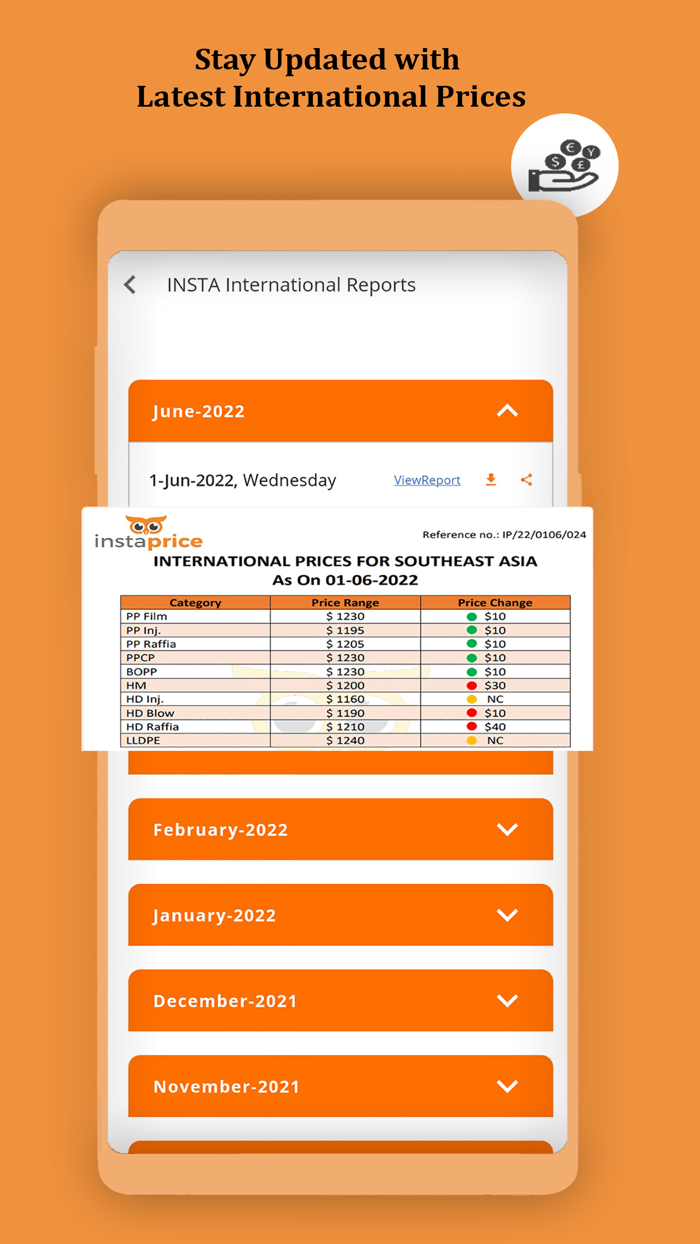Click the $40 price change value

495,727
